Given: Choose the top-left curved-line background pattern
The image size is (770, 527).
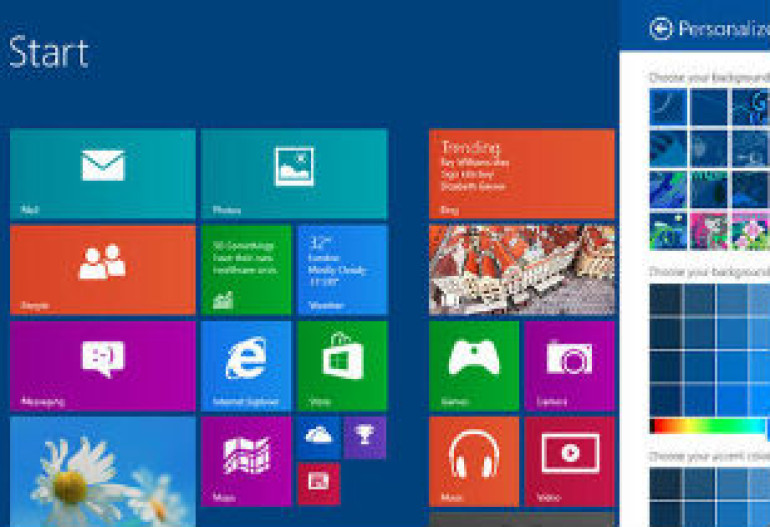Looking at the screenshot, I should click(668, 107).
